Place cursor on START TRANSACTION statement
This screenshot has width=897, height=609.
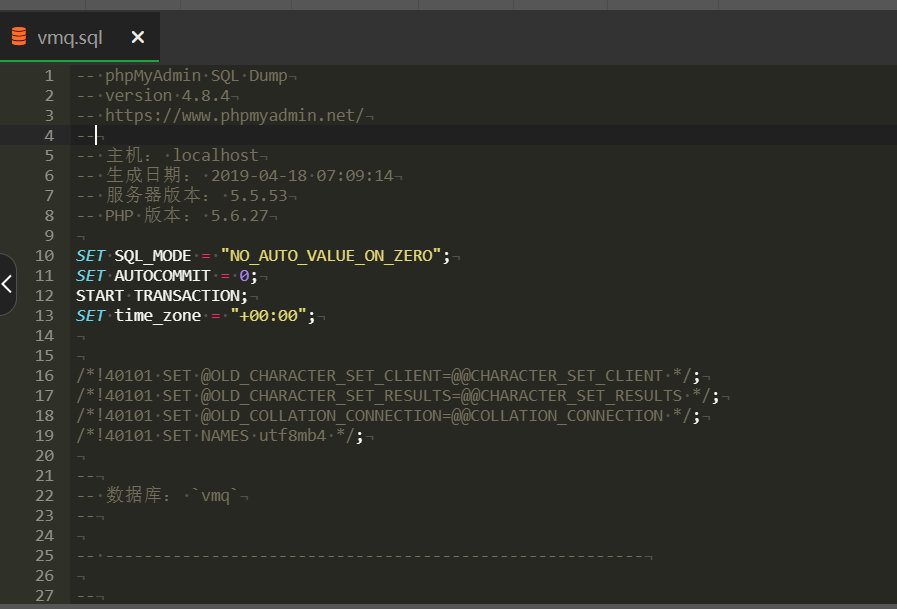(160, 296)
